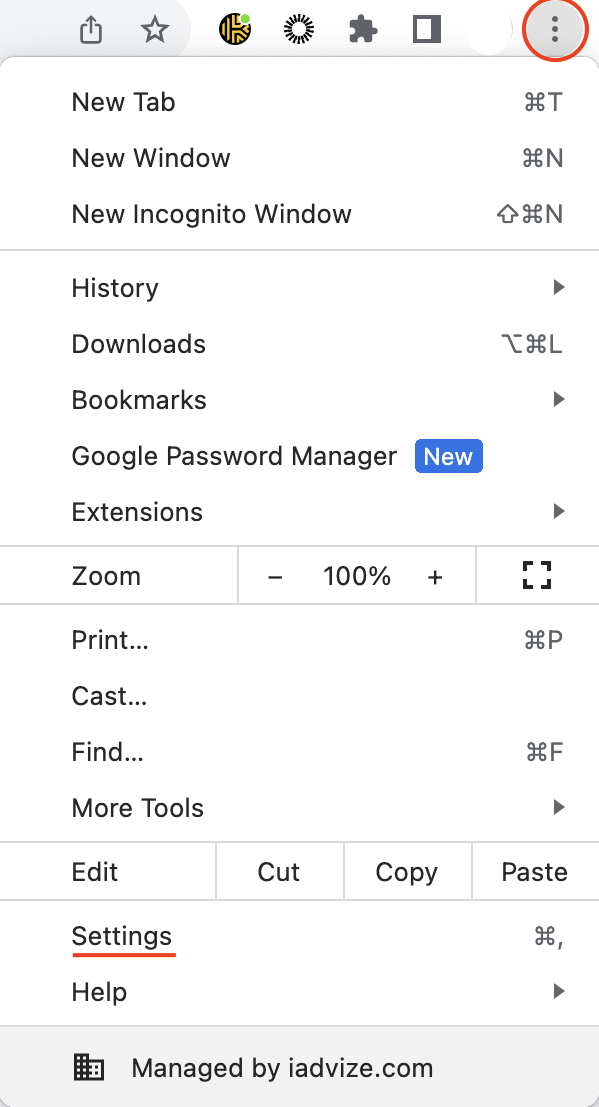
Task: Click the side panel icon
Action: [x=426, y=29]
